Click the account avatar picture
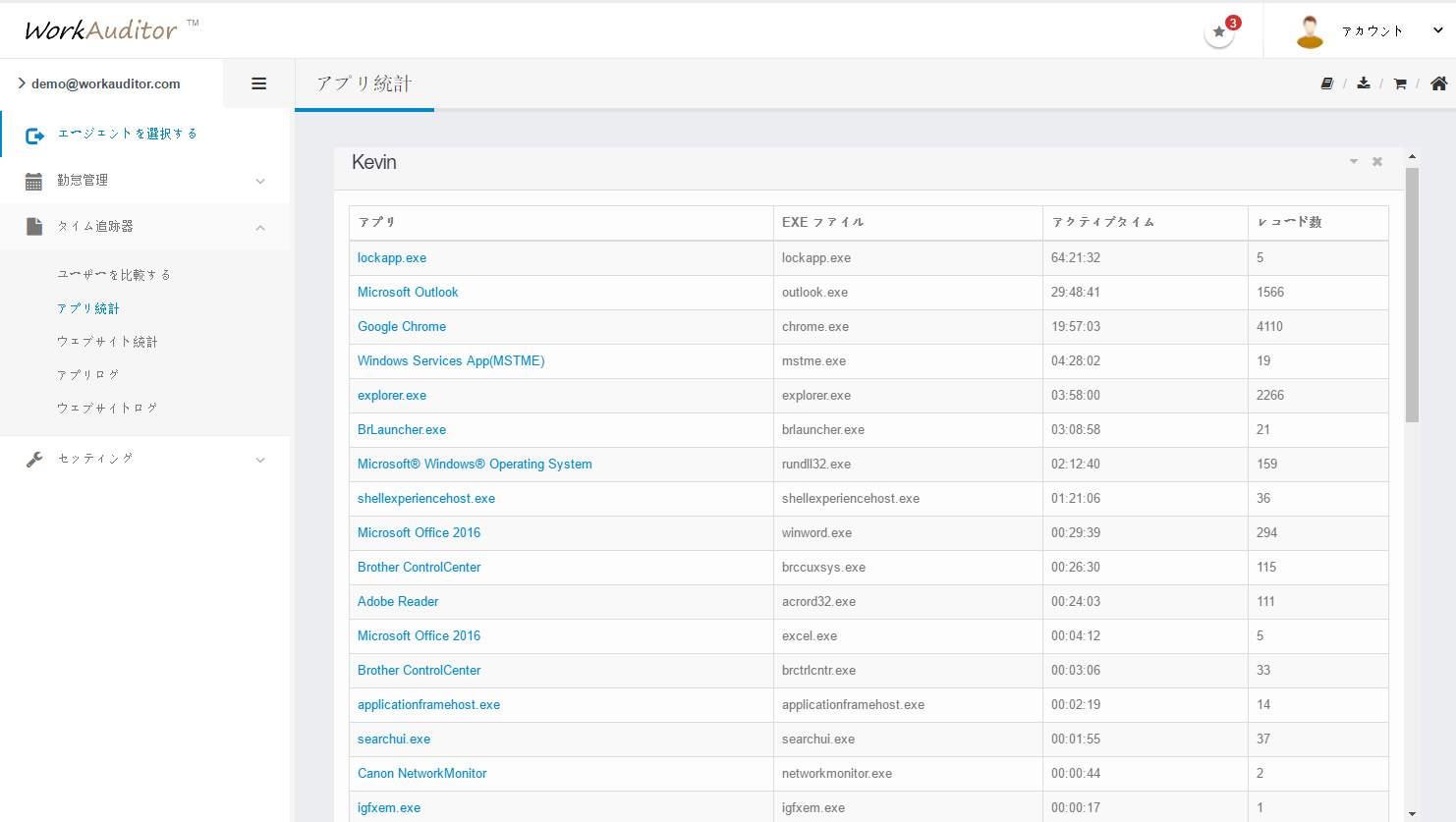The width and height of the screenshot is (1456, 822). tap(1310, 31)
